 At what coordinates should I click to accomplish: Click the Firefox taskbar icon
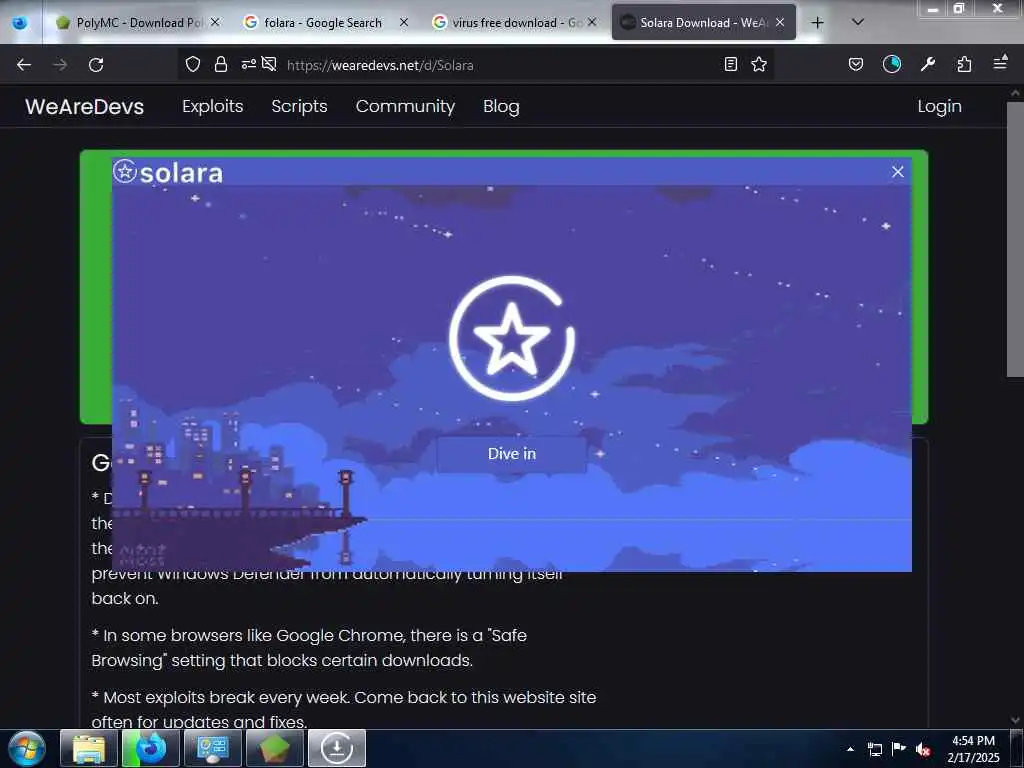pyautogui.click(x=151, y=748)
